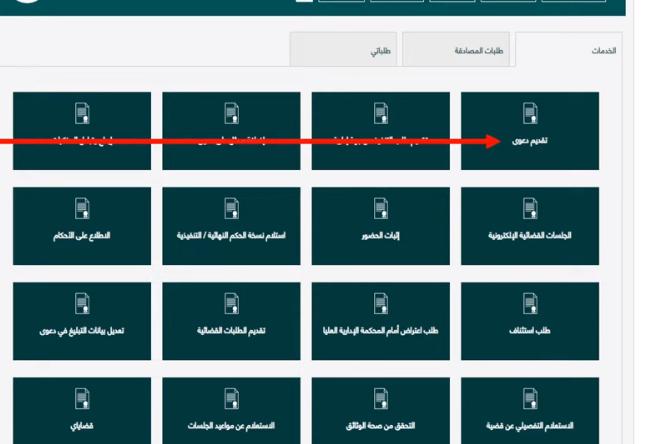Open the tile directly above الاطلاع على الأحكام
The height and width of the screenshot is (444, 658).
click(82, 130)
